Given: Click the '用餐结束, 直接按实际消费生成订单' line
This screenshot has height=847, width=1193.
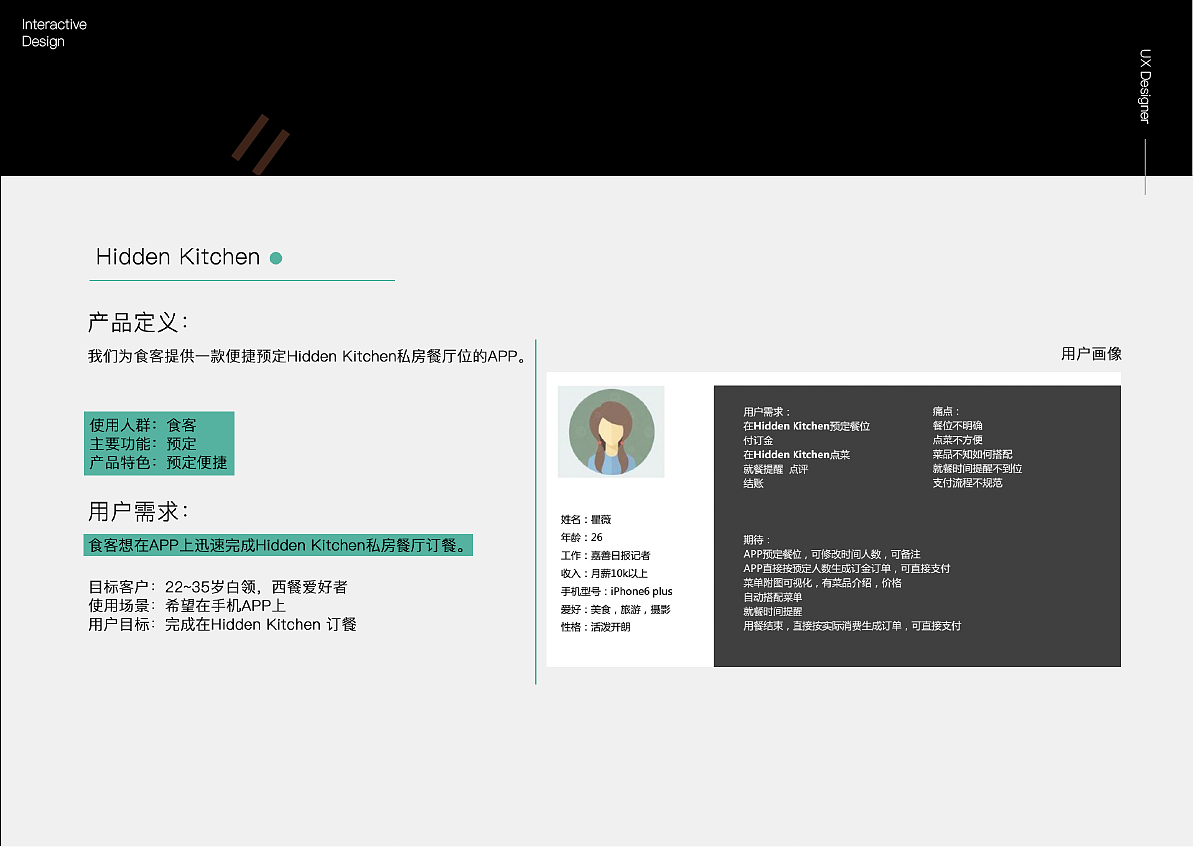Looking at the screenshot, I should click(852, 626).
